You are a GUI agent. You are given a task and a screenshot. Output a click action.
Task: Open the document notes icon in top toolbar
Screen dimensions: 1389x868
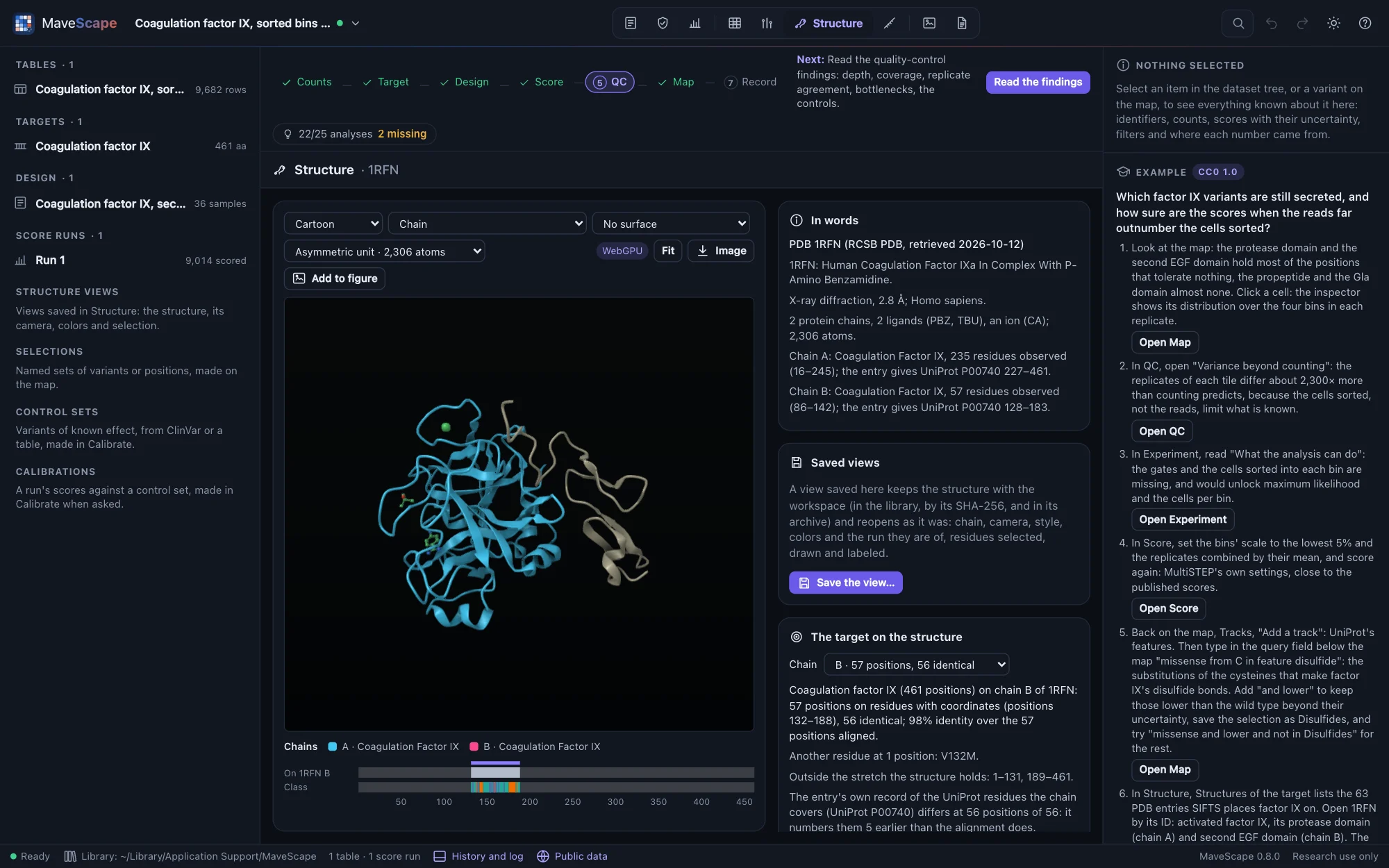[x=631, y=23]
